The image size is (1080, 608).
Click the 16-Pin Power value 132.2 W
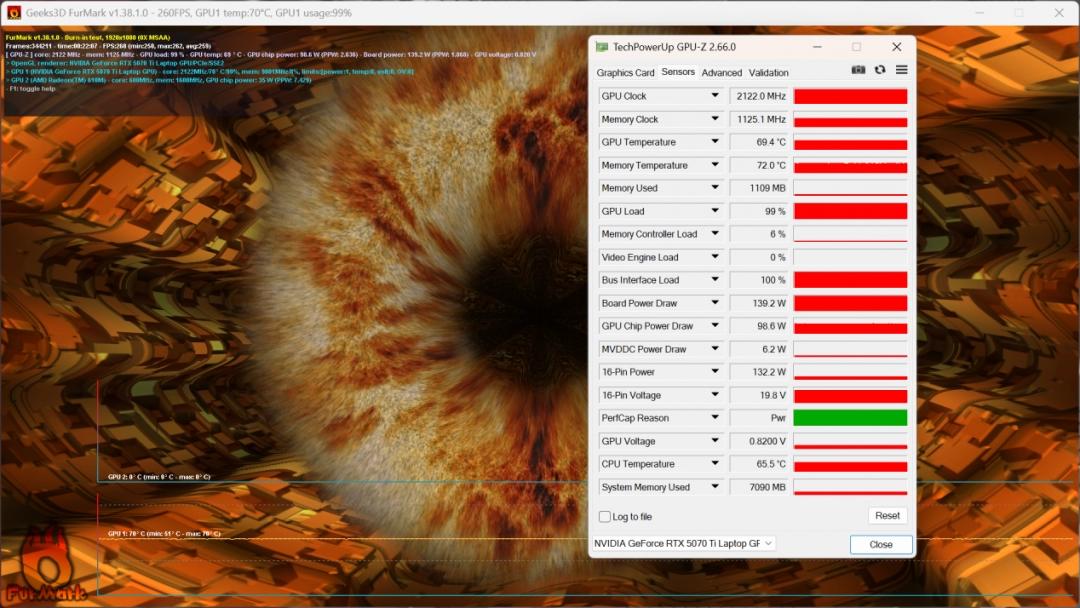[x=769, y=372]
